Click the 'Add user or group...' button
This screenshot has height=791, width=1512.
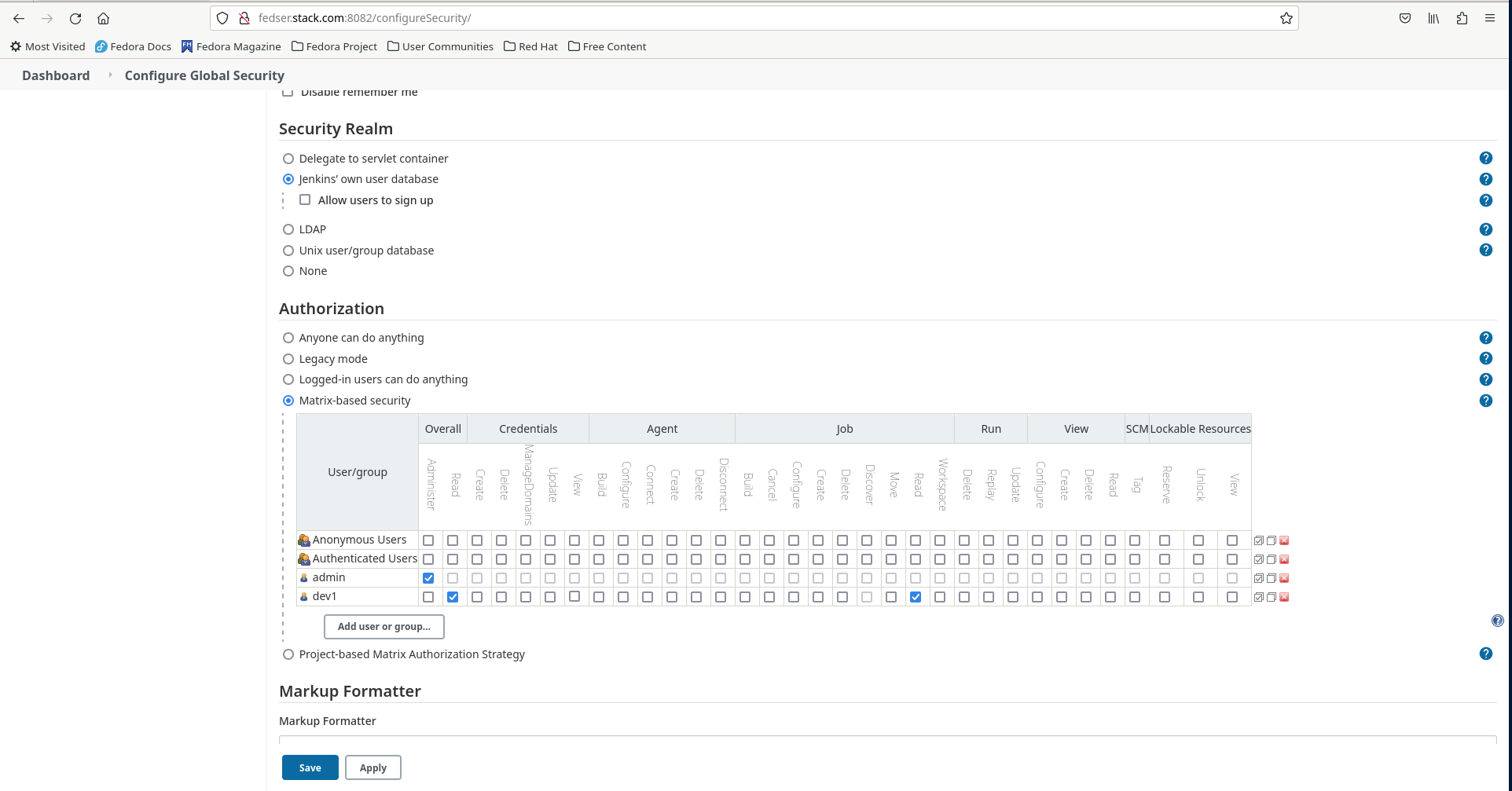click(x=384, y=626)
